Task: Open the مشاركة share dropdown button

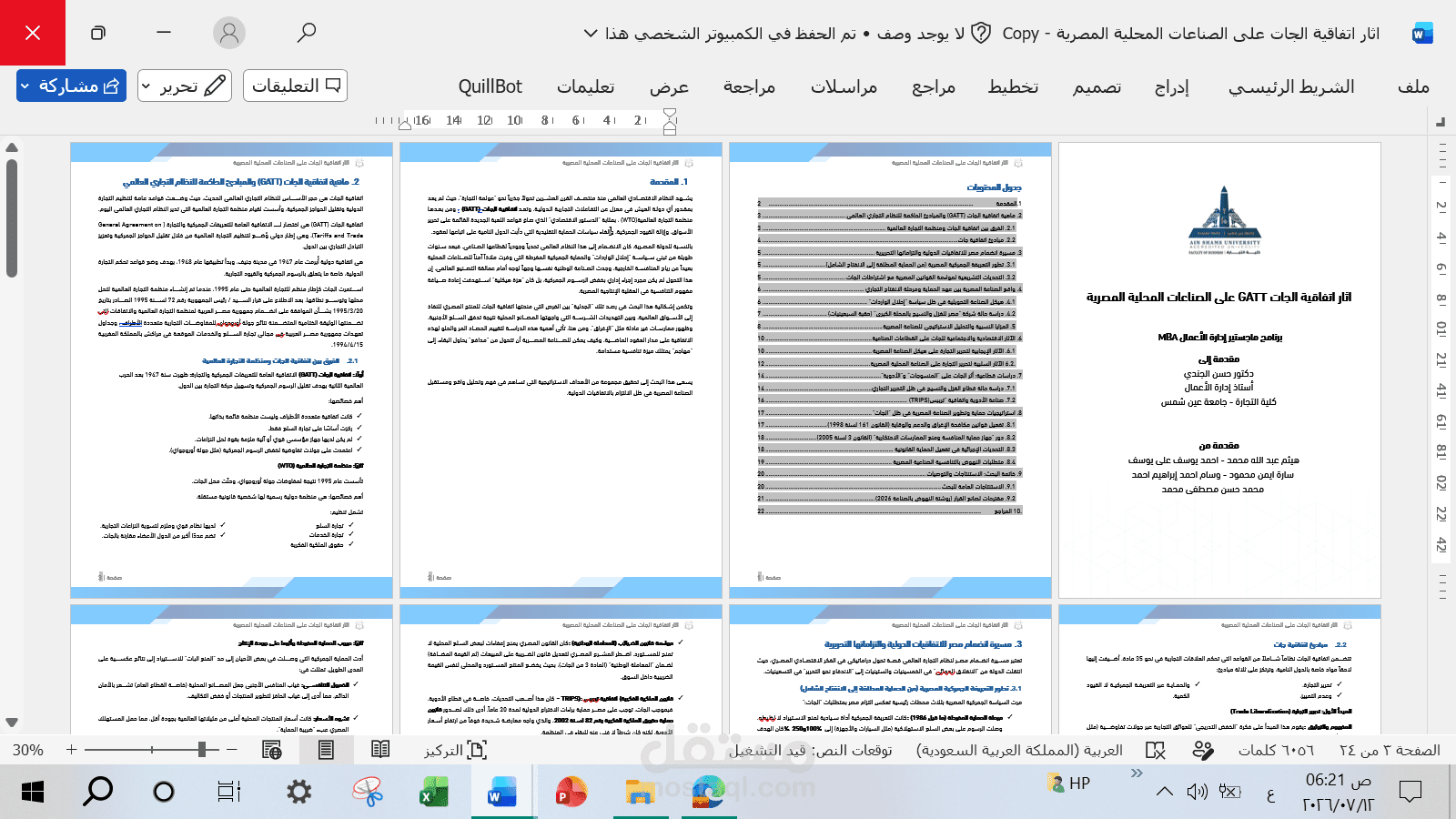Action: pos(71,86)
